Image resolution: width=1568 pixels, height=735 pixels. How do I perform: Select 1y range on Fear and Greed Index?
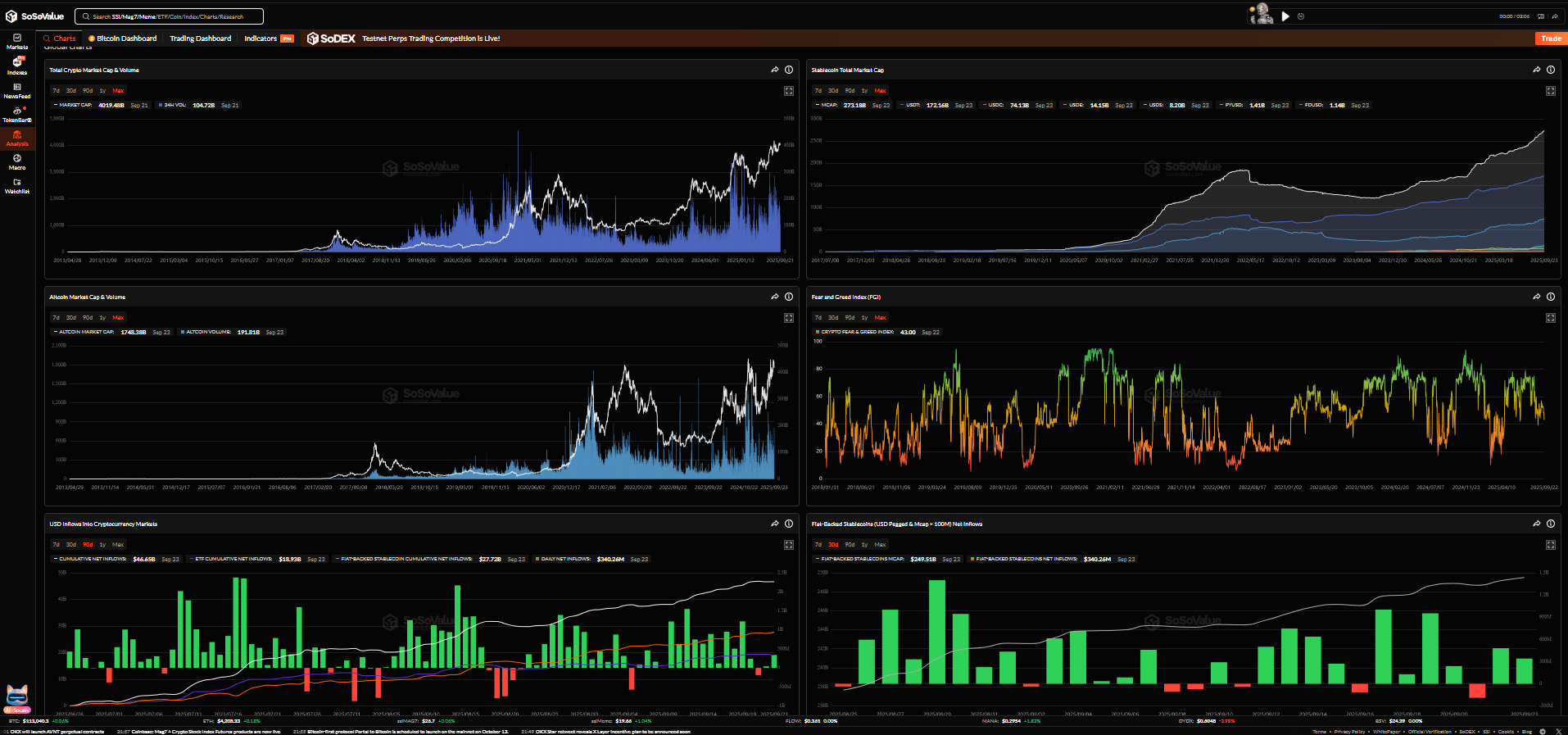point(864,318)
